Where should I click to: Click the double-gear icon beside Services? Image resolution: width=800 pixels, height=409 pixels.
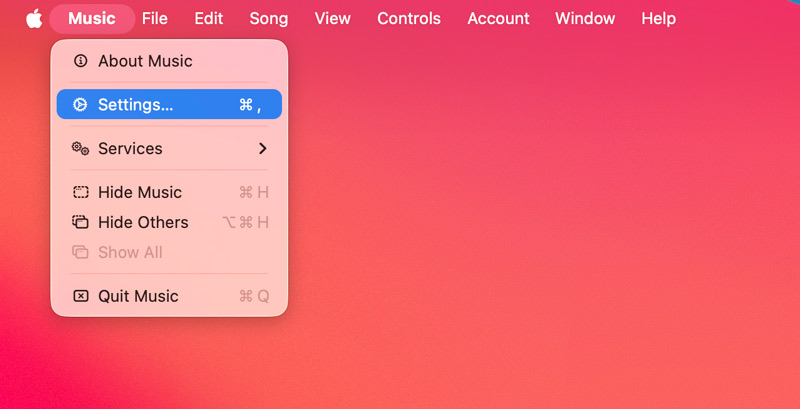coord(80,148)
